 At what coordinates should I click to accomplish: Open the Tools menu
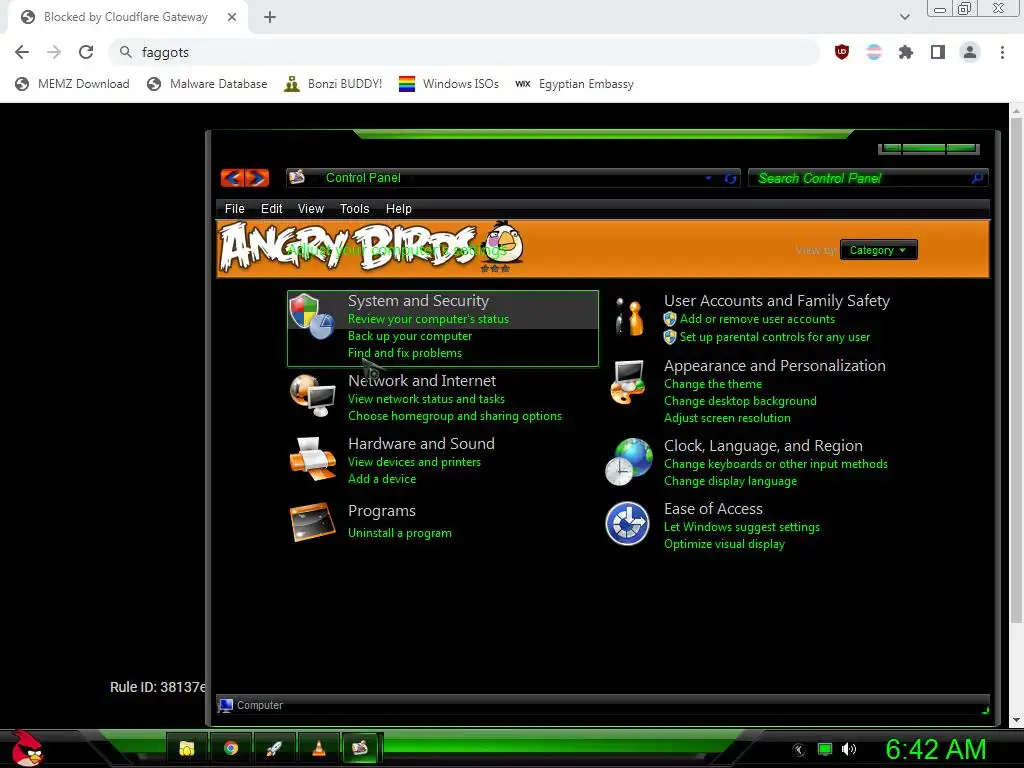[355, 208]
